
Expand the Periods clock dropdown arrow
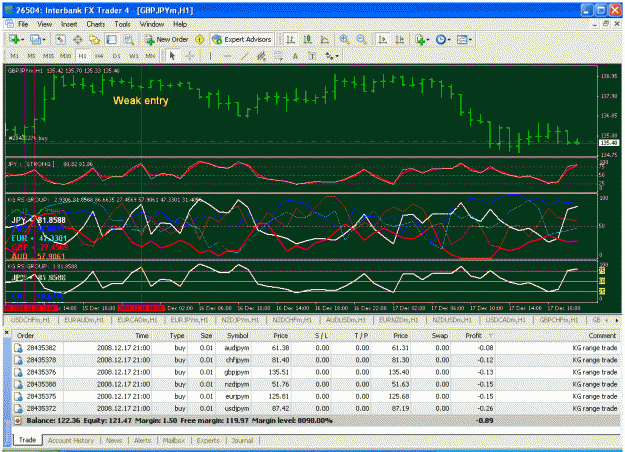click(449, 40)
